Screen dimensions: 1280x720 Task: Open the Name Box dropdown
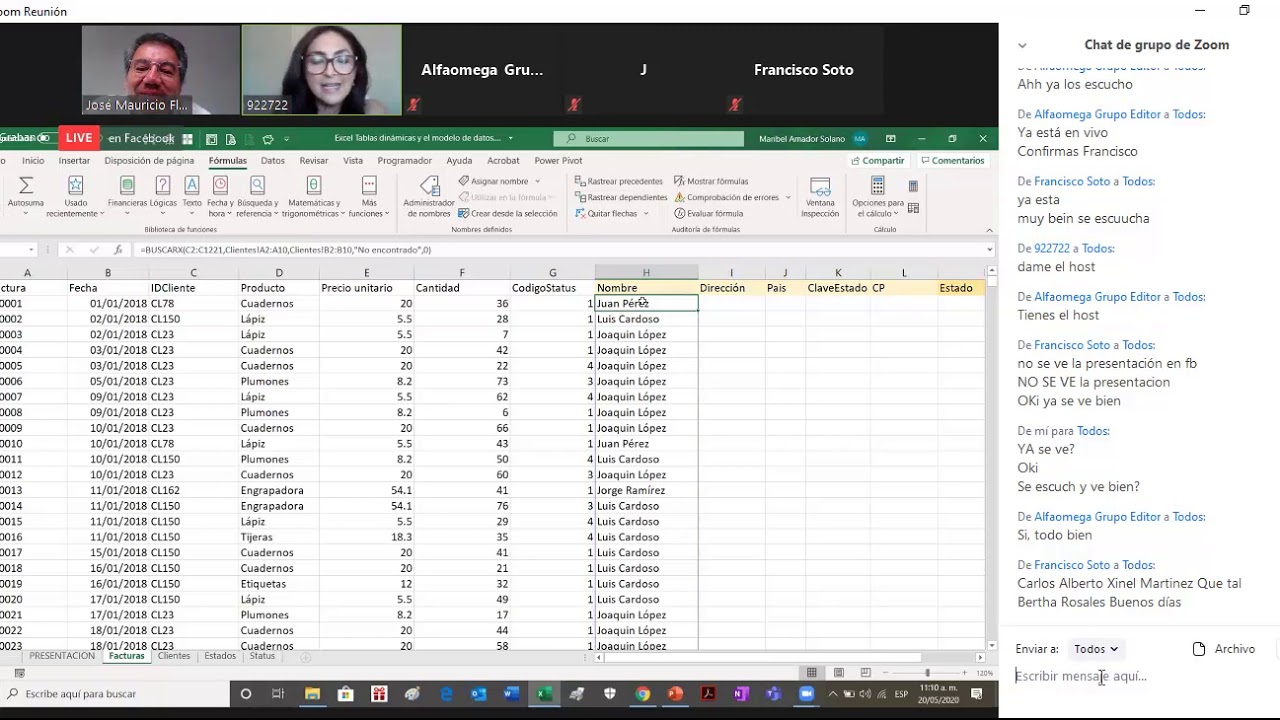click(x=31, y=250)
